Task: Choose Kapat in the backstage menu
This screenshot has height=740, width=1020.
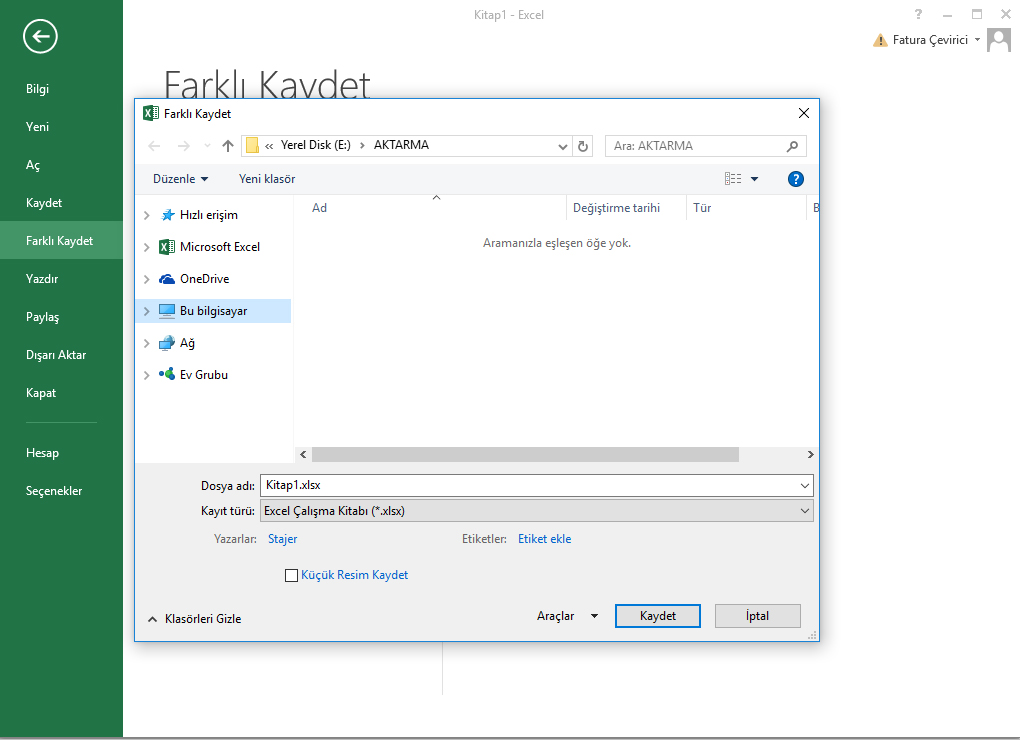Action: 41,393
